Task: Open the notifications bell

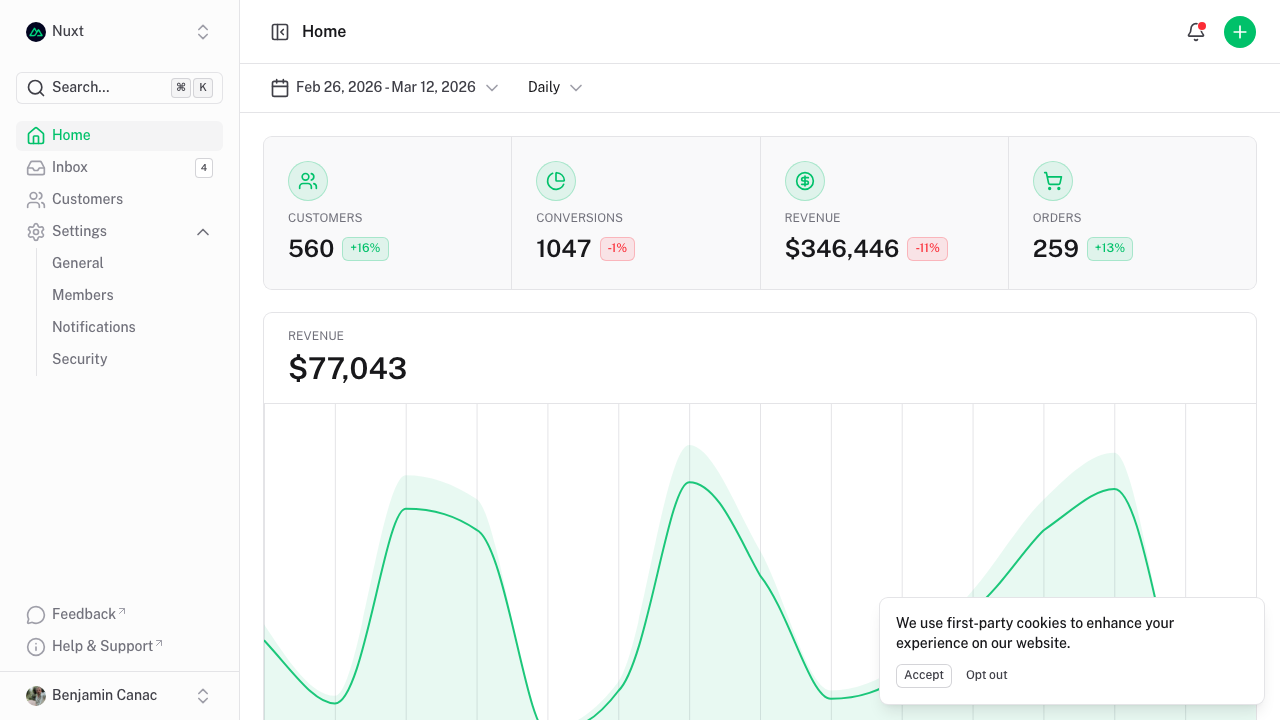Action: pos(1196,31)
